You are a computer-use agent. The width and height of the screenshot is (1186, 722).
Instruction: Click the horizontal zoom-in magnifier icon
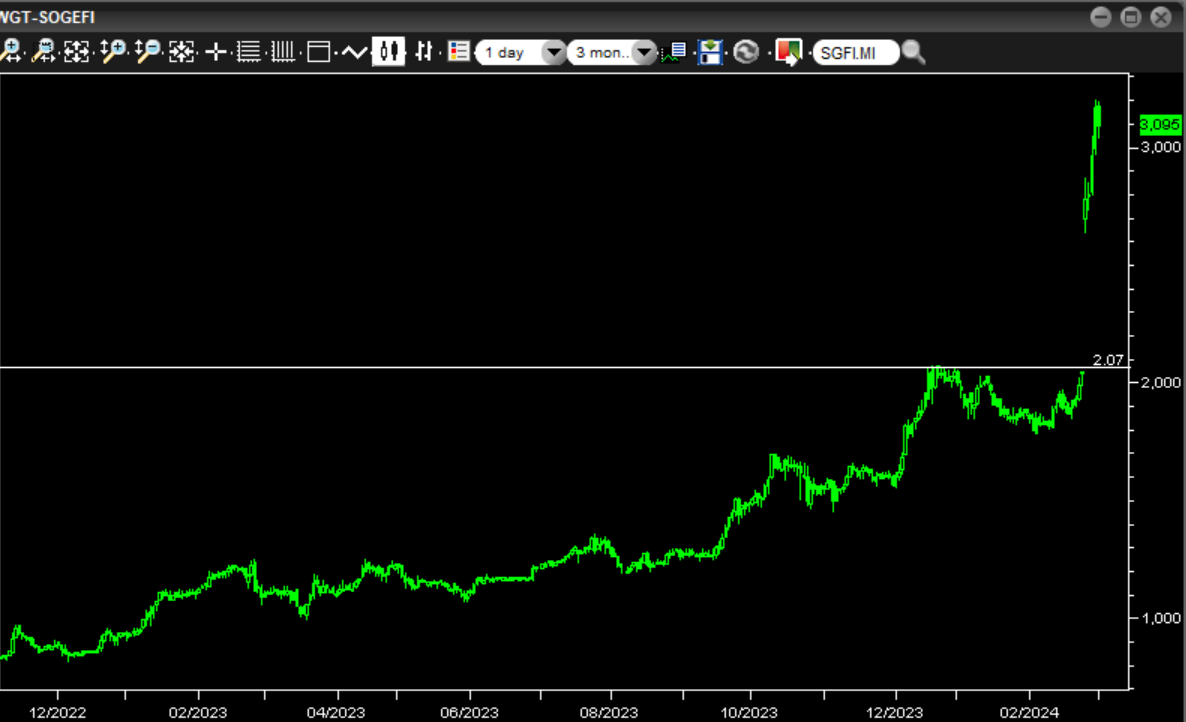click(x=11, y=51)
